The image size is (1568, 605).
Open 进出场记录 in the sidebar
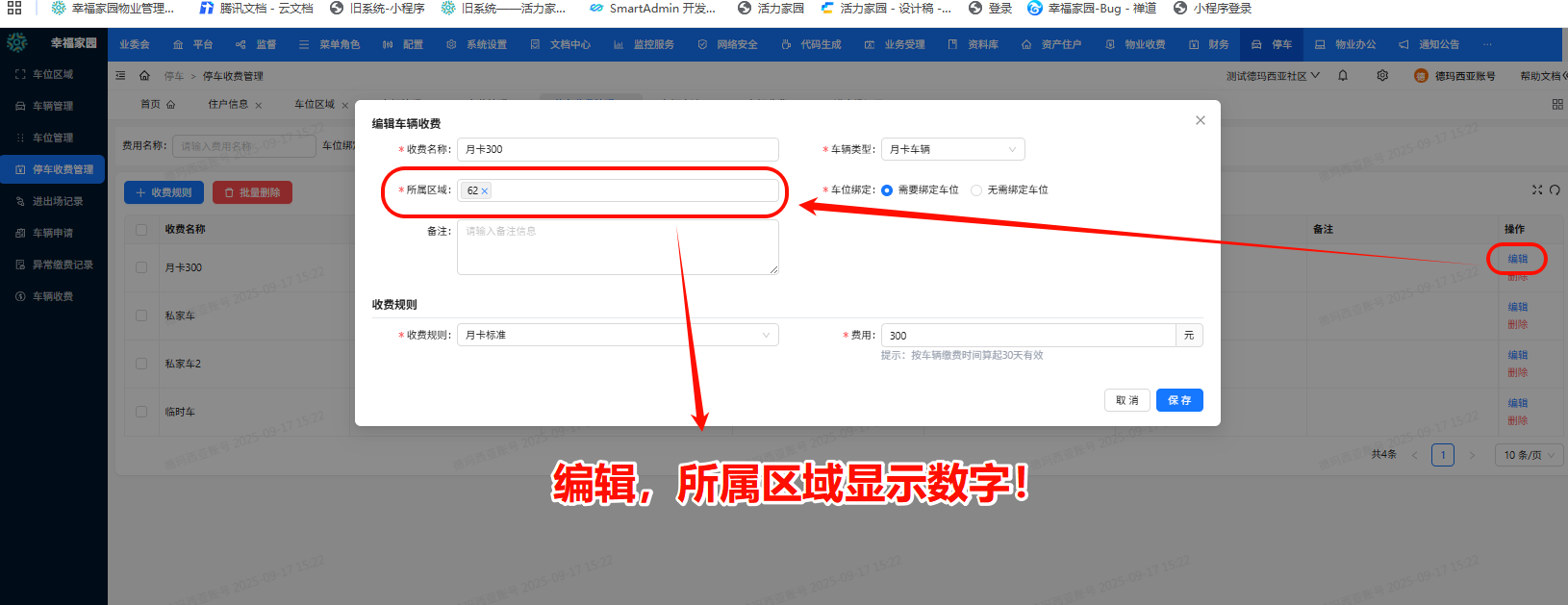58,201
